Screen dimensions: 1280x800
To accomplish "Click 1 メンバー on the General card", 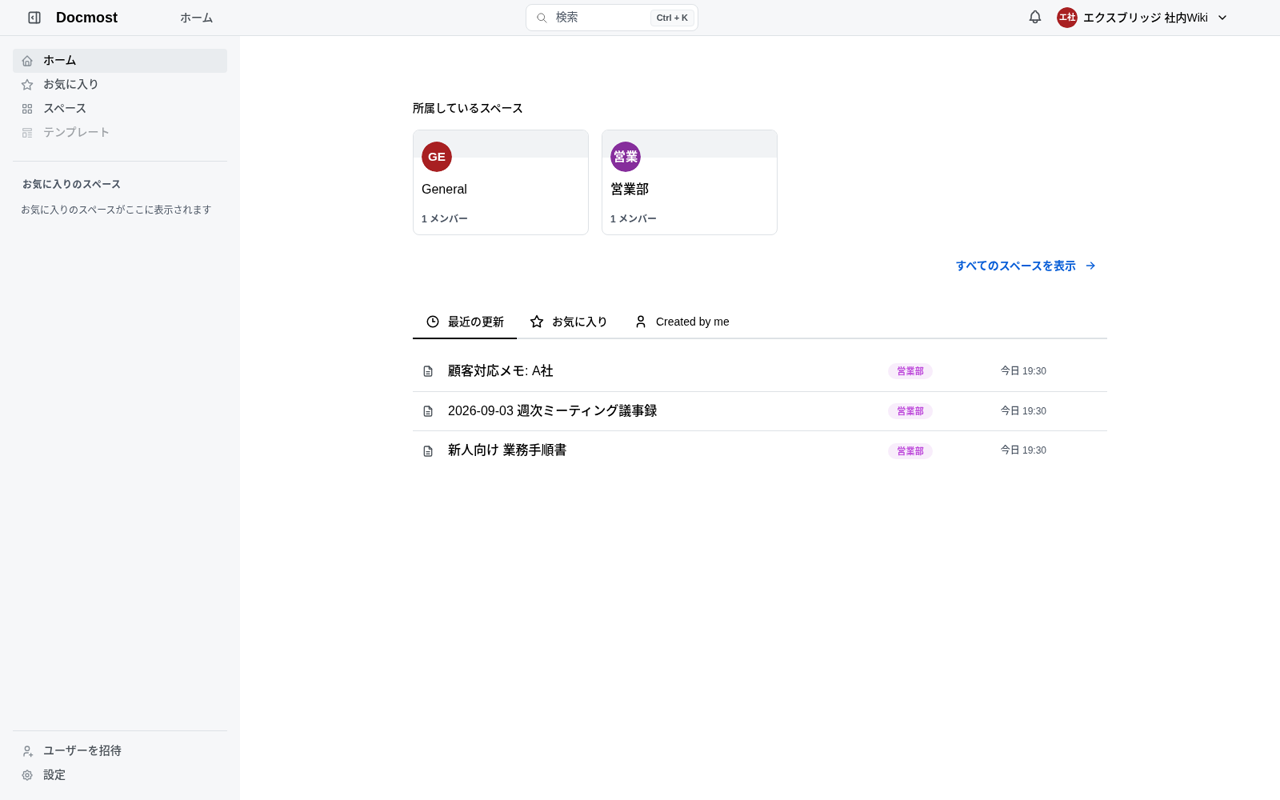I will pos(444,219).
